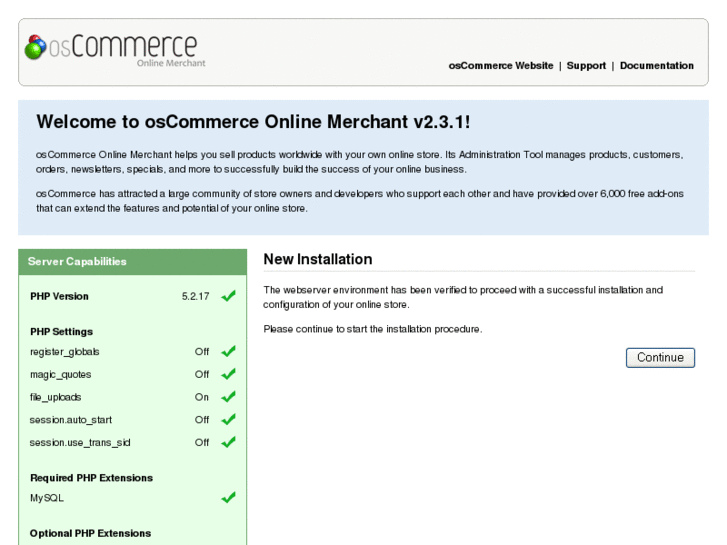Click the checkmark in the file_uploads row
727x545 pixels.
(228, 397)
